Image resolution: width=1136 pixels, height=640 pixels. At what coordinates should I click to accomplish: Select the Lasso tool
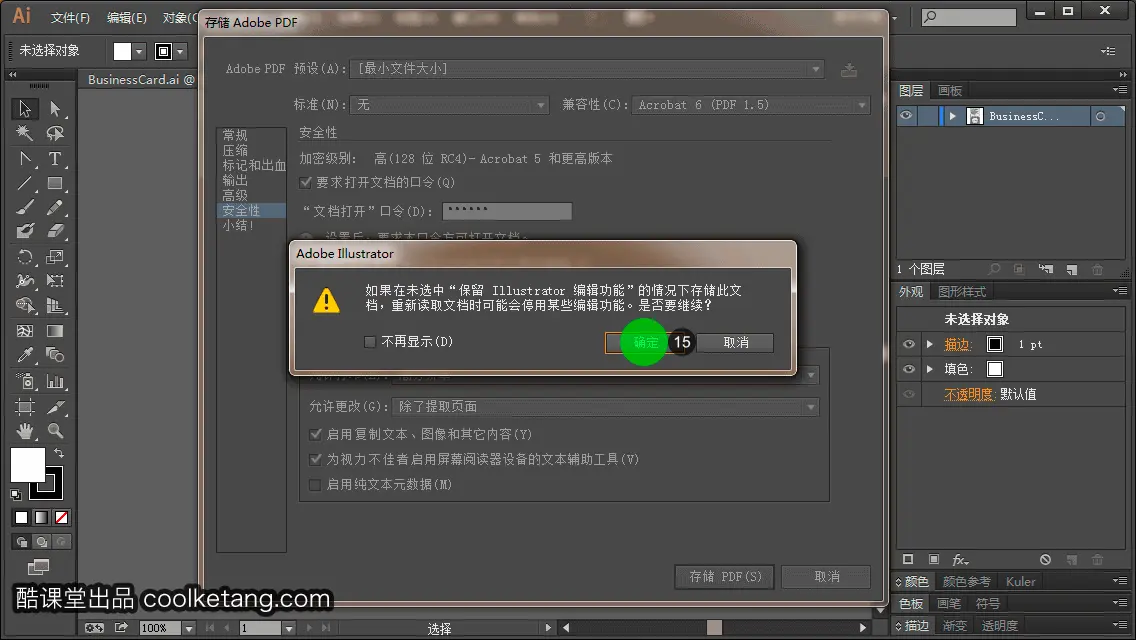[55, 133]
